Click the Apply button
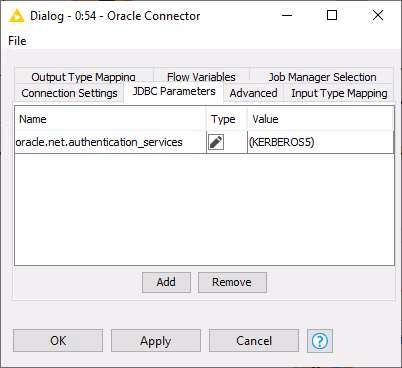 click(156, 341)
